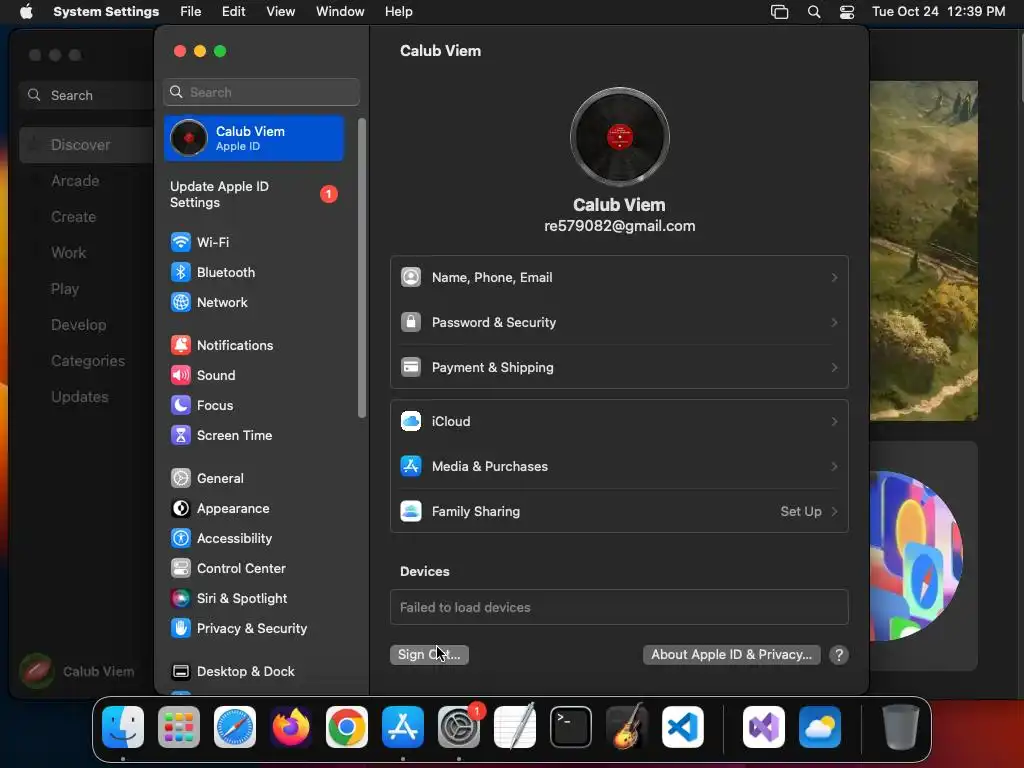Open the File menu
This screenshot has width=1024, height=768.
[x=191, y=12]
